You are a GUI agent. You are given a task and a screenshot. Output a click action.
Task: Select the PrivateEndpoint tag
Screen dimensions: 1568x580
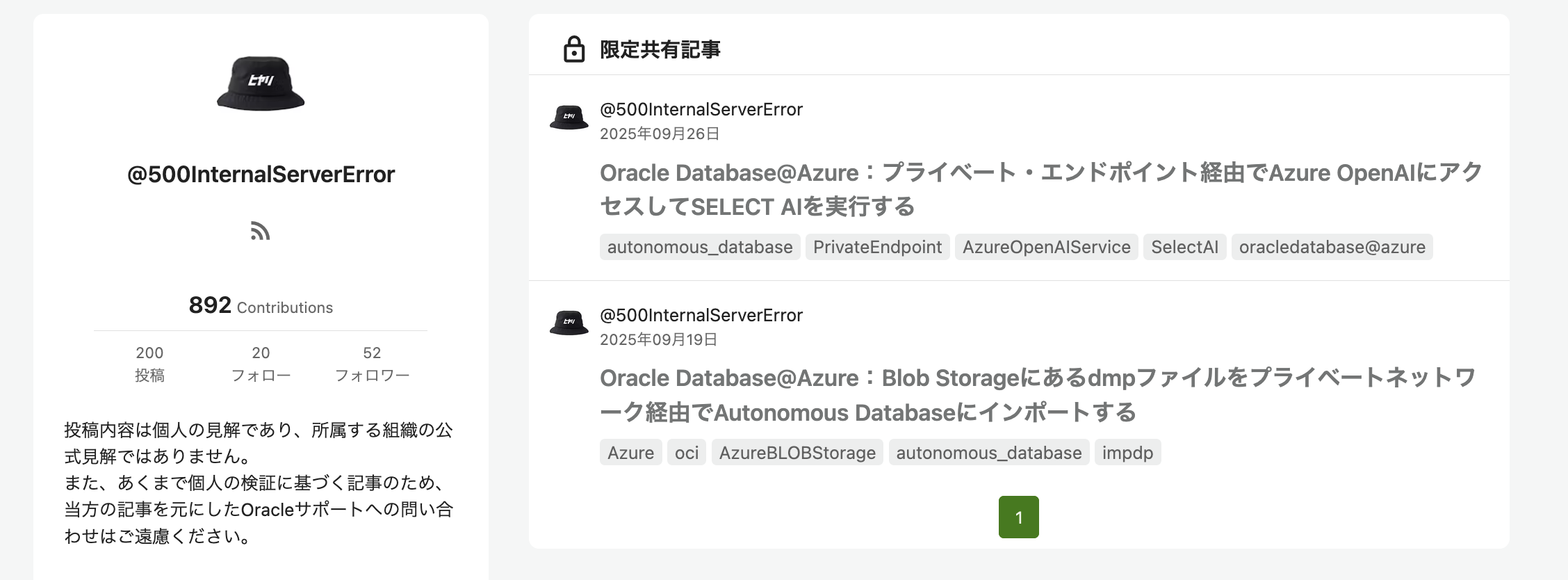pos(877,247)
